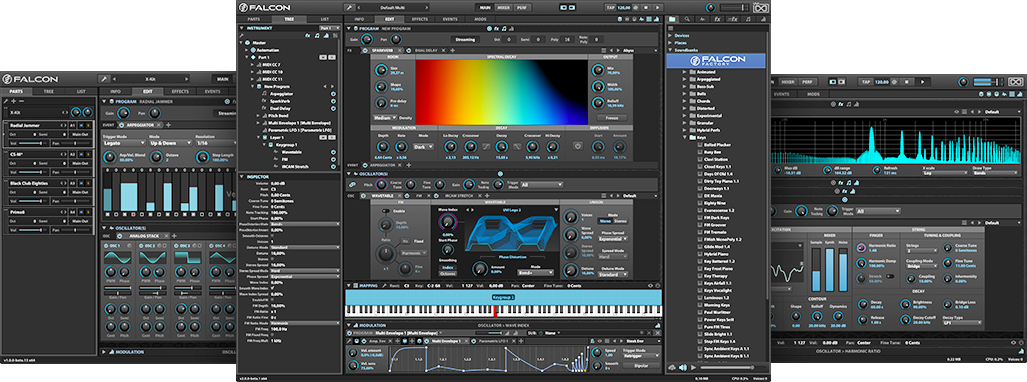The height and width of the screenshot is (382, 1027).
Task: Adjust the SparkVerb Mix knob
Action: tap(597, 70)
